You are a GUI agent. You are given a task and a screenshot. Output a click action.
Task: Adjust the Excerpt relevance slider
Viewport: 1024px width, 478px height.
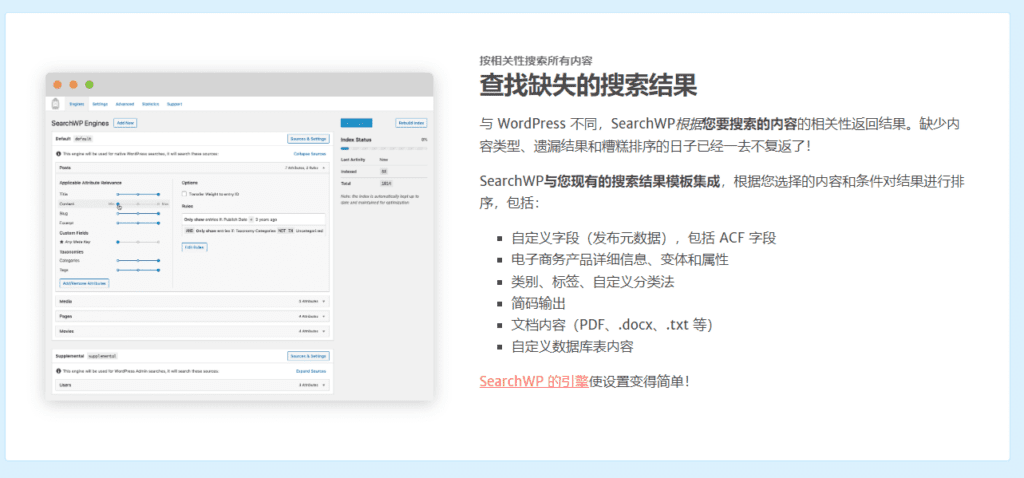point(138,223)
